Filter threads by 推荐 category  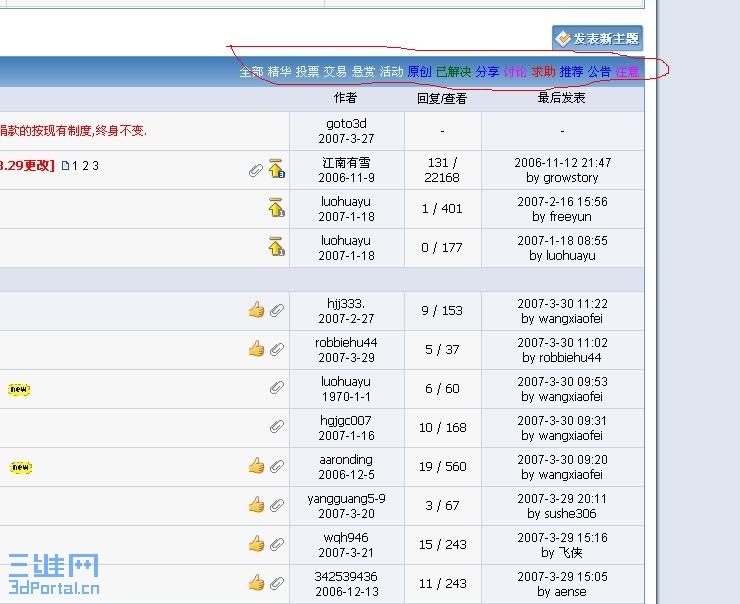(x=572, y=72)
